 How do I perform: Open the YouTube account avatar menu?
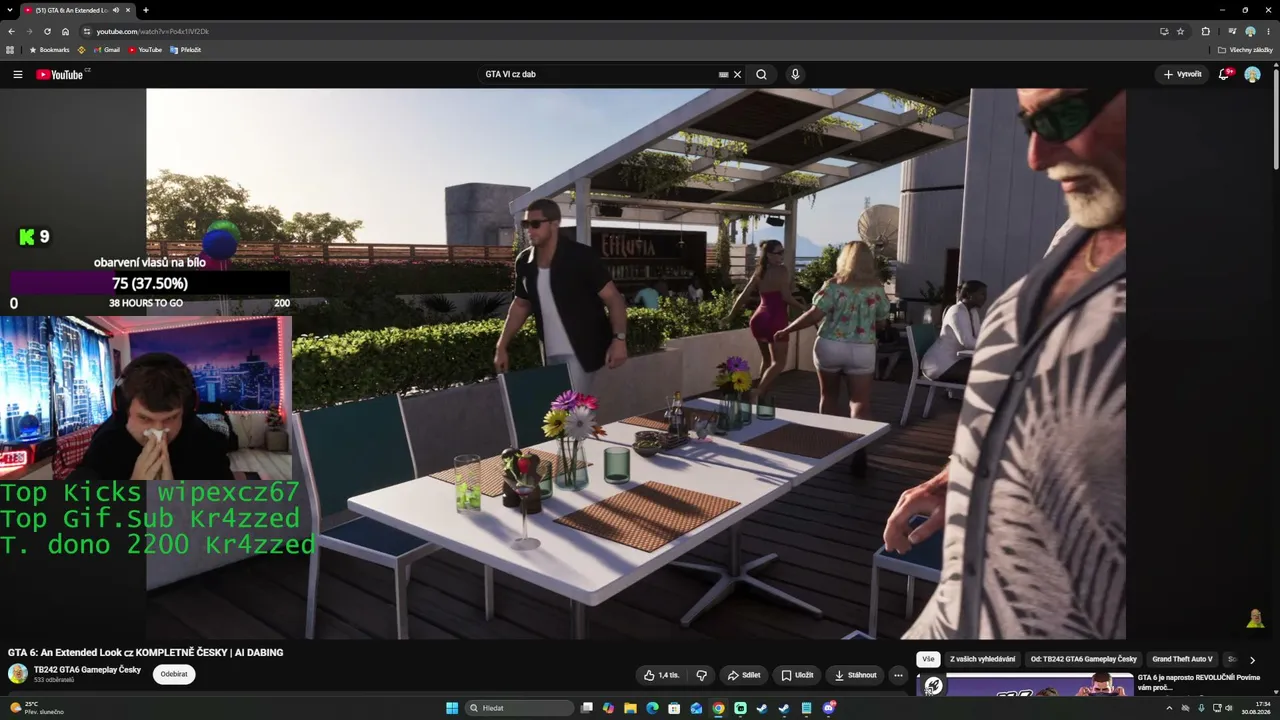coord(1252,74)
